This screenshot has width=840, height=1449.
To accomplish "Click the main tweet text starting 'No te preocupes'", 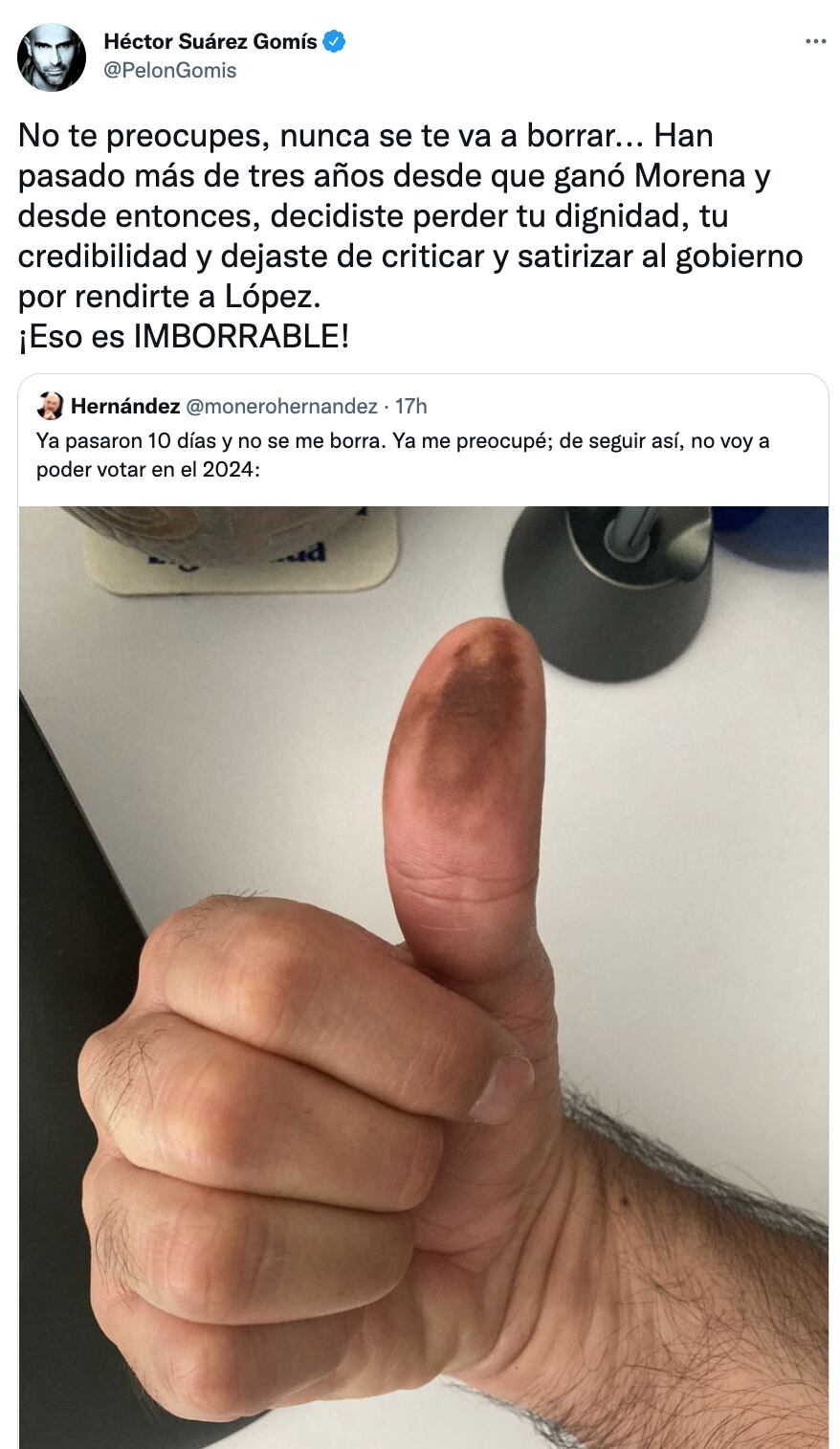I will 410,235.
